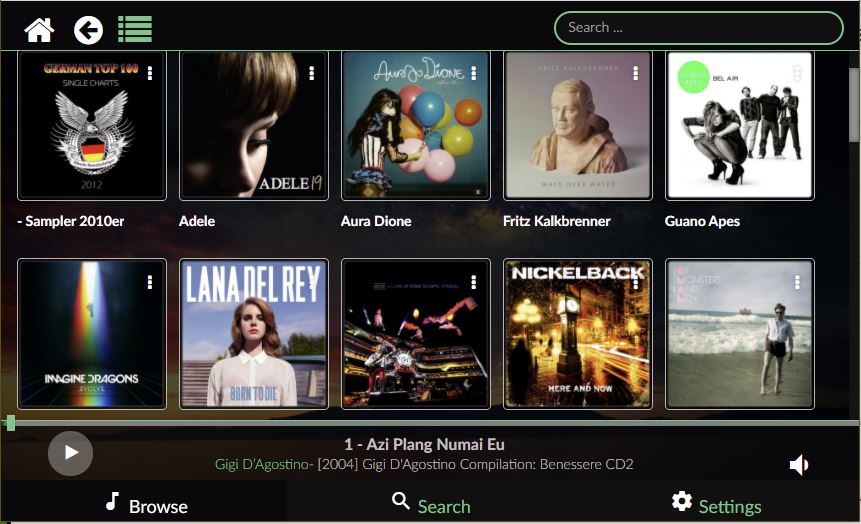This screenshot has height=524, width=861.
Task: Click the play button
Action: [x=70, y=453]
